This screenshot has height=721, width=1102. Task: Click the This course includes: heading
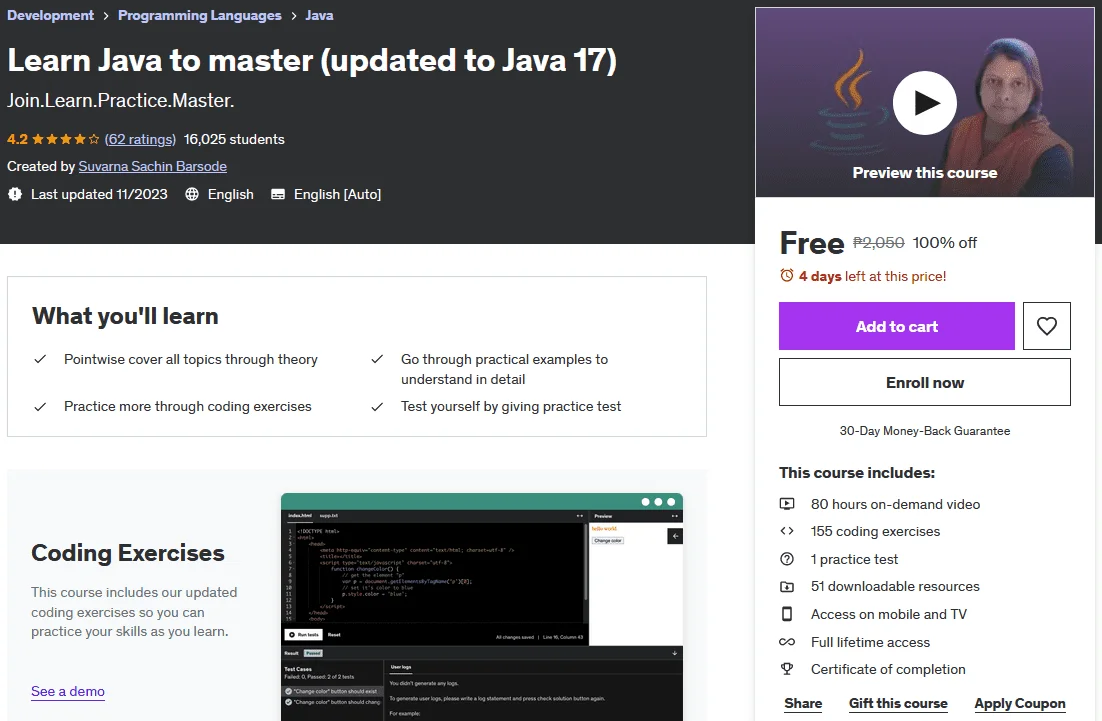tap(857, 473)
